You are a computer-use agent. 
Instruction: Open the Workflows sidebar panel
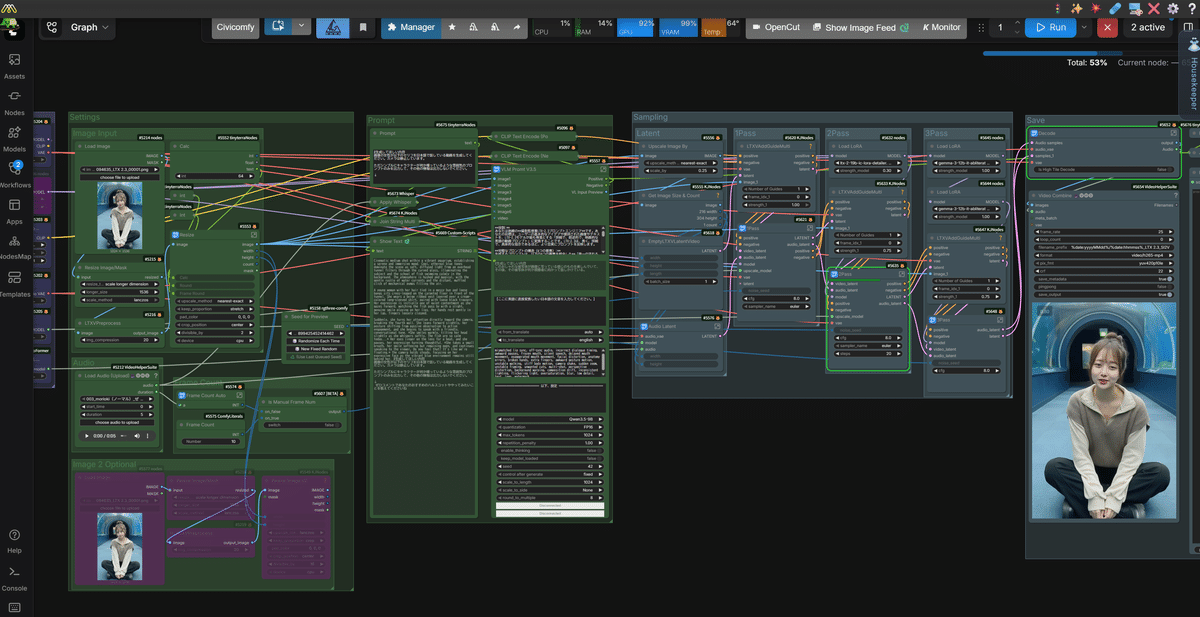(14, 174)
